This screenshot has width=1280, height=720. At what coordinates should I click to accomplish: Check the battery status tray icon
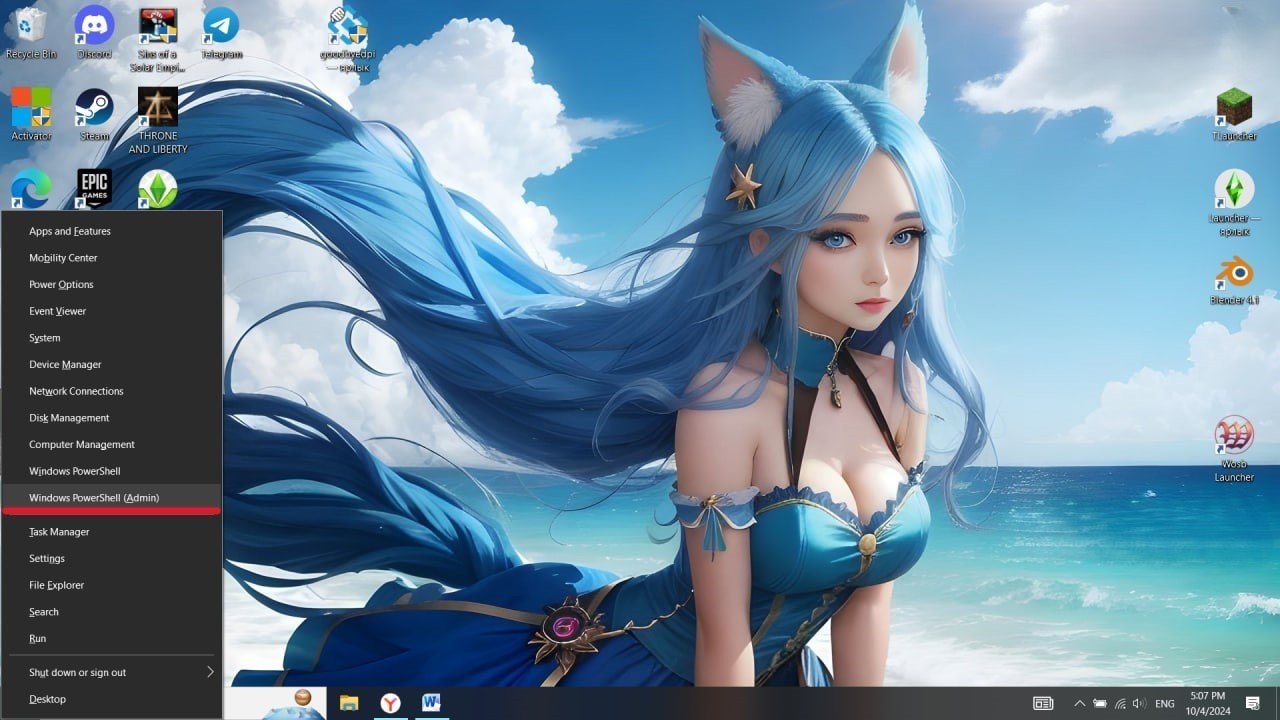(1100, 704)
